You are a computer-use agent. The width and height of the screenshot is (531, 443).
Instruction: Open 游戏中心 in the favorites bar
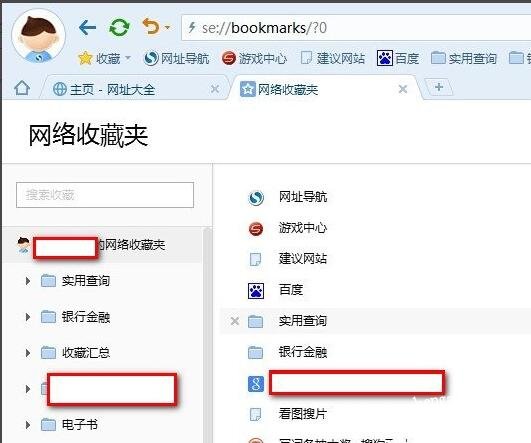pos(254,58)
